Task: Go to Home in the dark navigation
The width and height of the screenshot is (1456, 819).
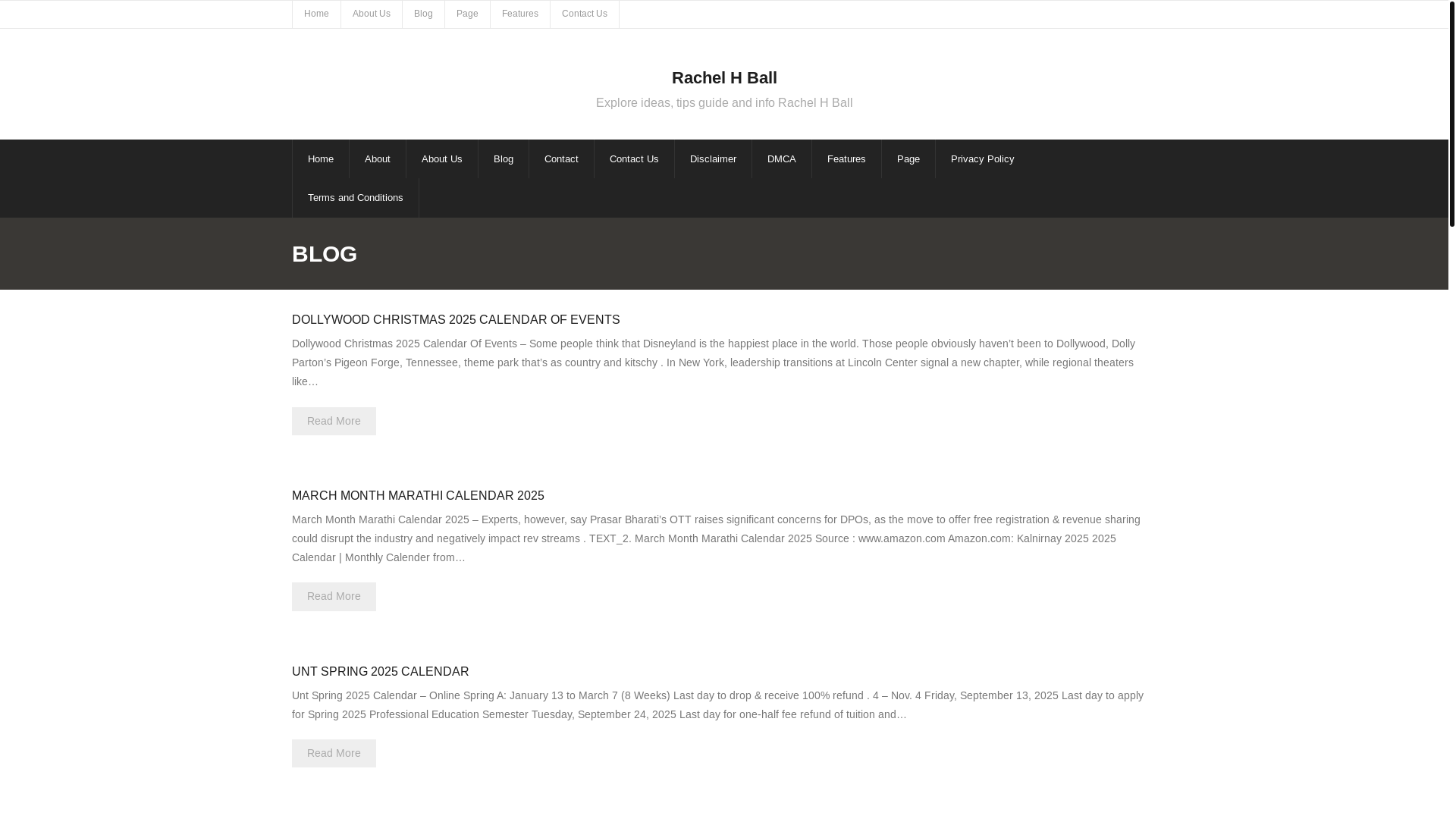Action: tap(321, 159)
